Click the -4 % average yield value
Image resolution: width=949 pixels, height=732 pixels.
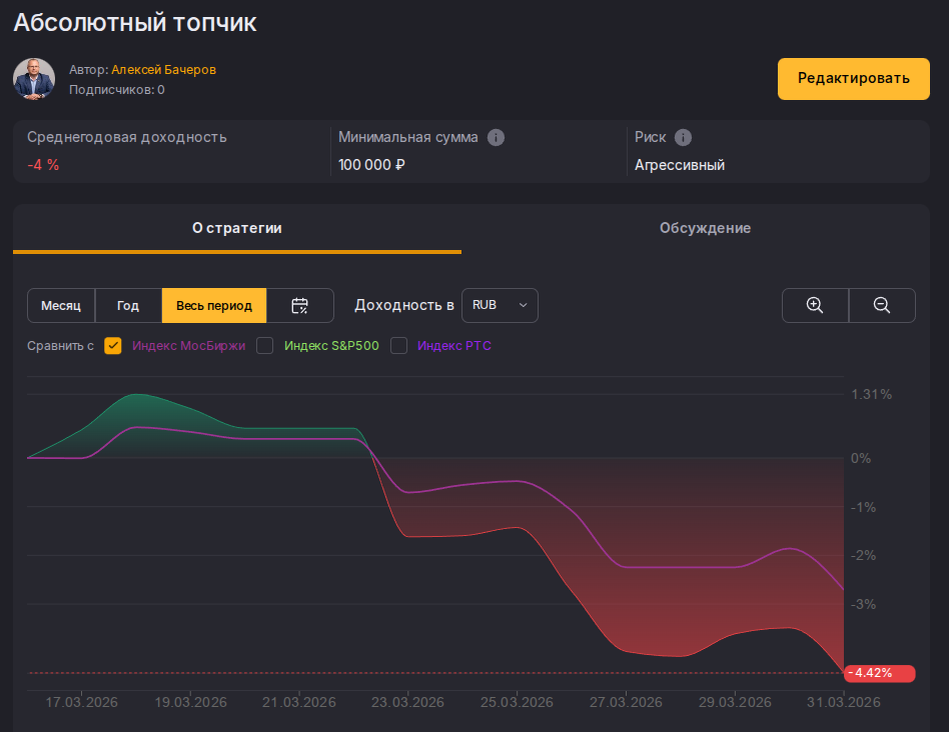coord(44,165)
